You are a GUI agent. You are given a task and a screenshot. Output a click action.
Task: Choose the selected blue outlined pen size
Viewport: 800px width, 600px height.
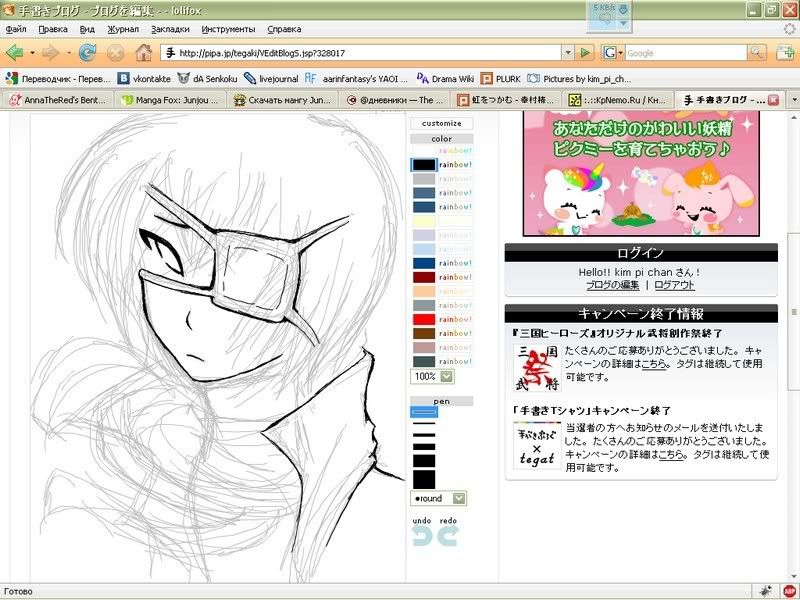click(424, 411)
